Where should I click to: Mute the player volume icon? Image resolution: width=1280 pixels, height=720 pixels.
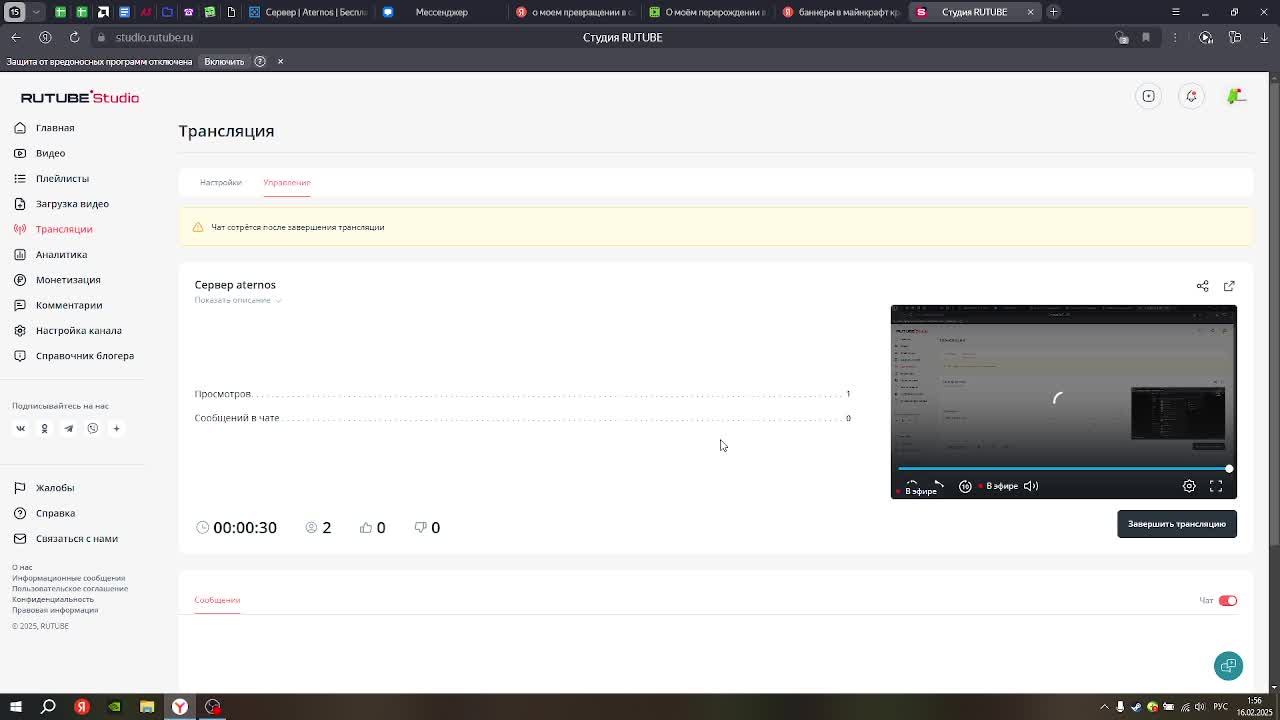pos(1031,486)
